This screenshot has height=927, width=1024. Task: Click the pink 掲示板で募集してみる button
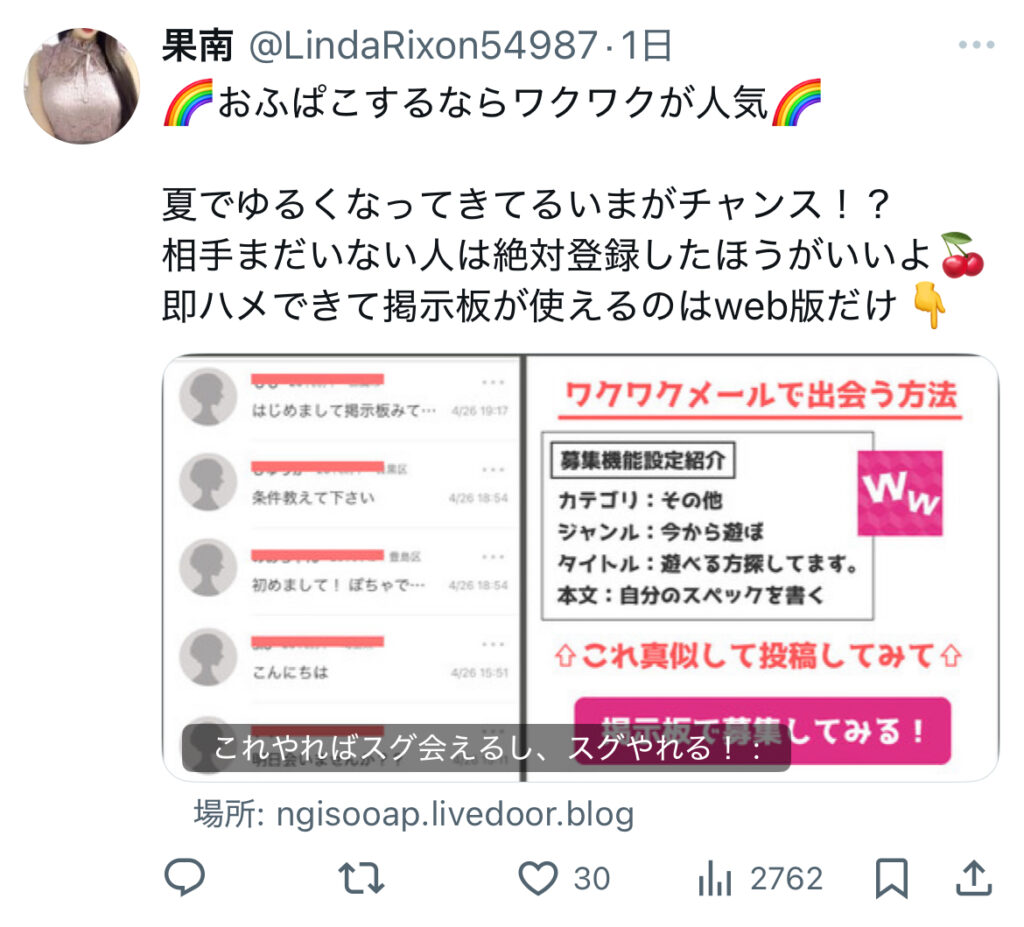[762, 730]
